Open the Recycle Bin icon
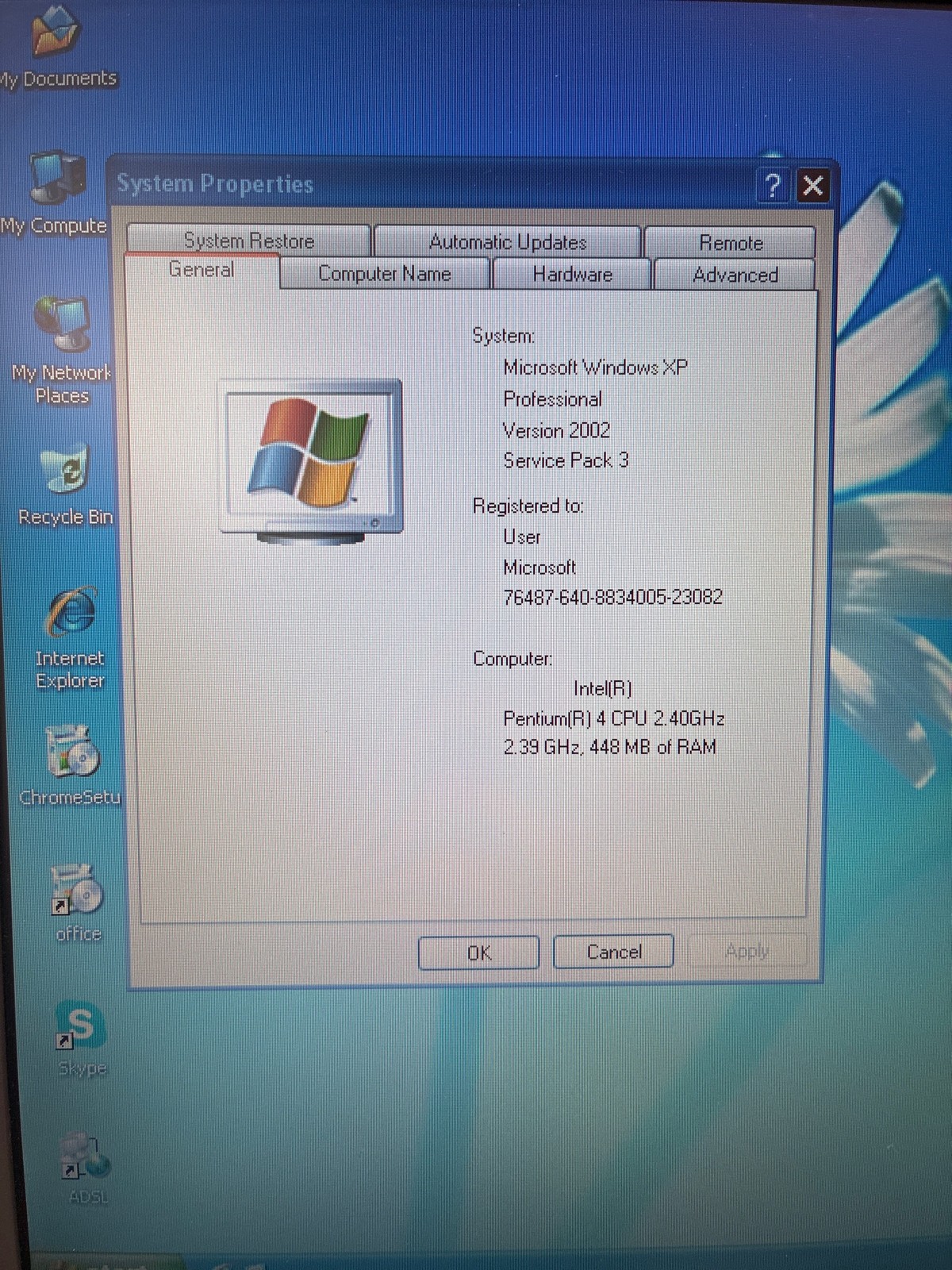 tap(66, 484)
